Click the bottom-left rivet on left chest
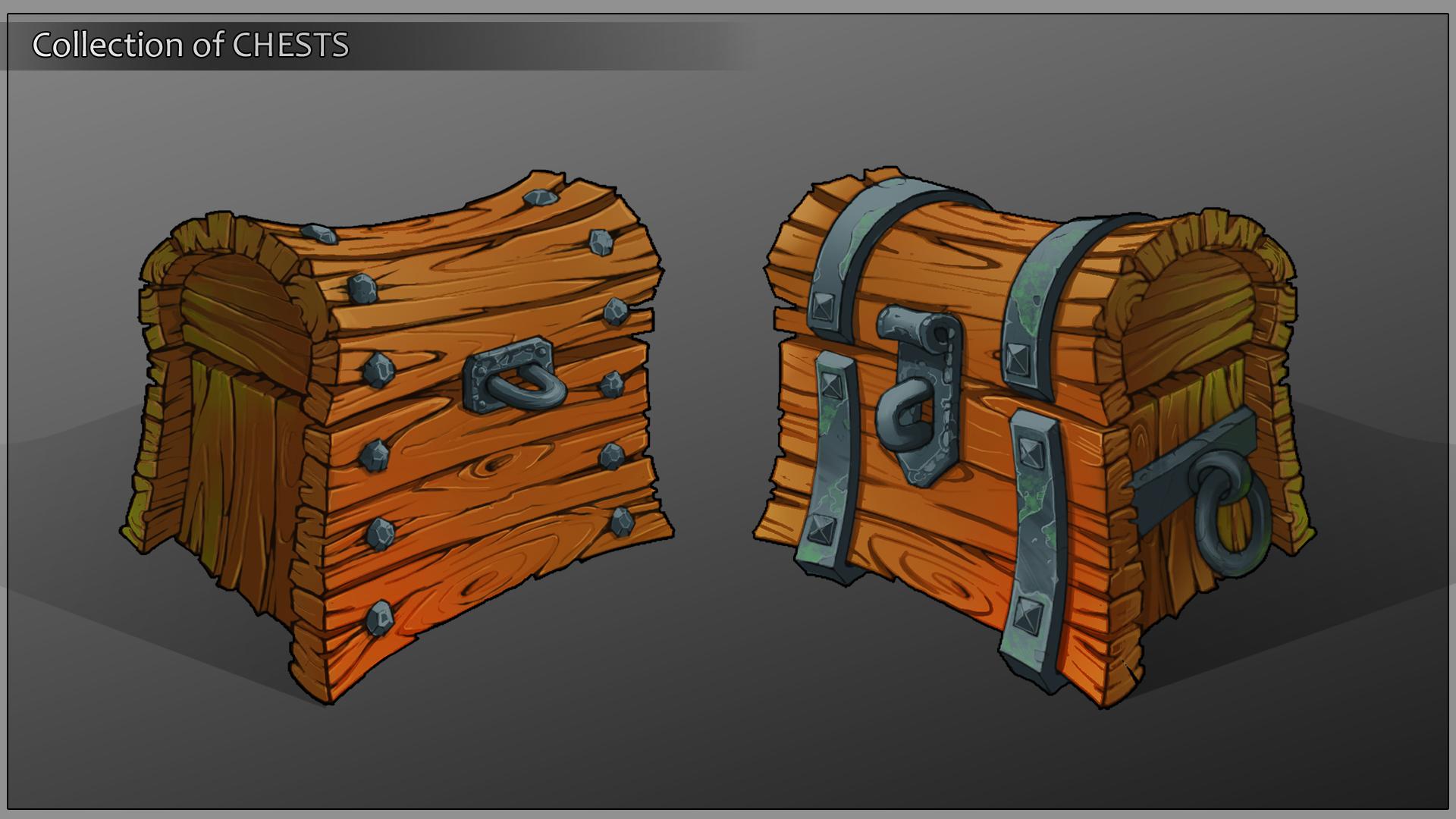Image resolution: width=1456 pixels, height=819 pixels. coord(379,617)
